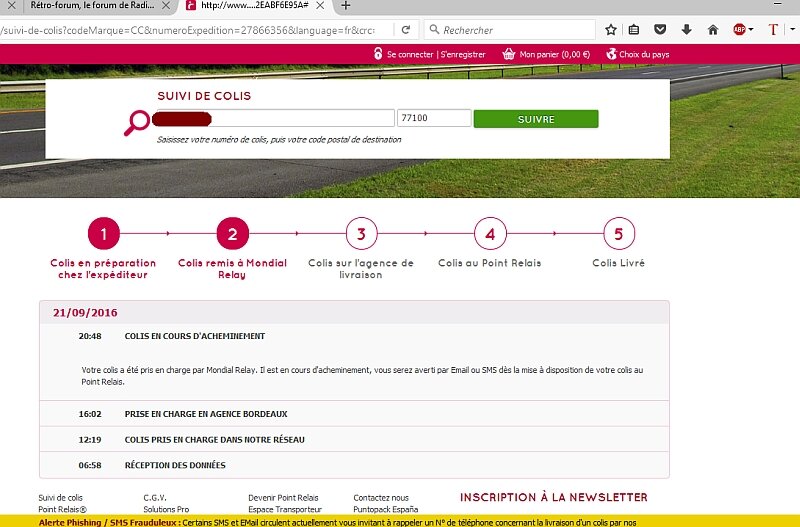This screenshot has height=527, width=800.
Task: Click the globe country icon
Action: 611,54
